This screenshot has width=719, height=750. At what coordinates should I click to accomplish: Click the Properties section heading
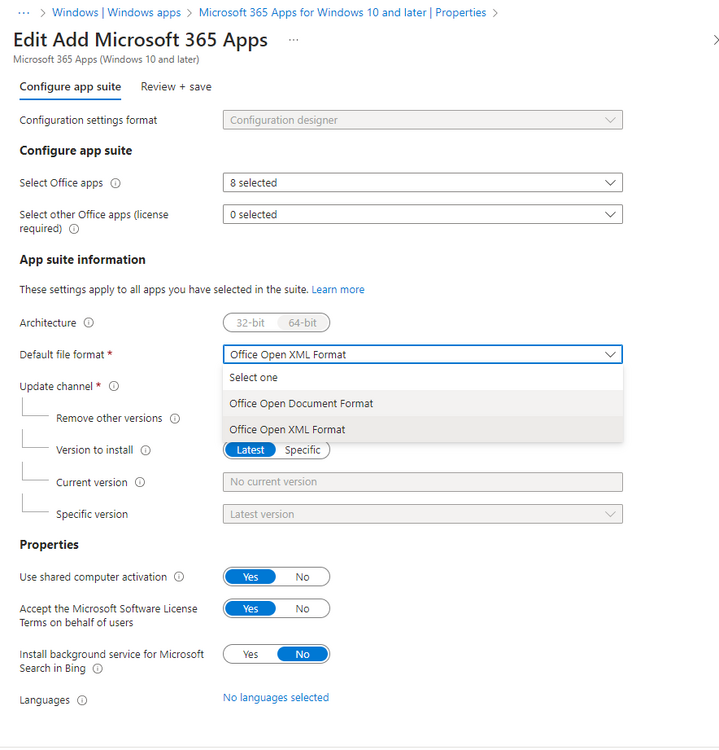click(x=49, y=545)
